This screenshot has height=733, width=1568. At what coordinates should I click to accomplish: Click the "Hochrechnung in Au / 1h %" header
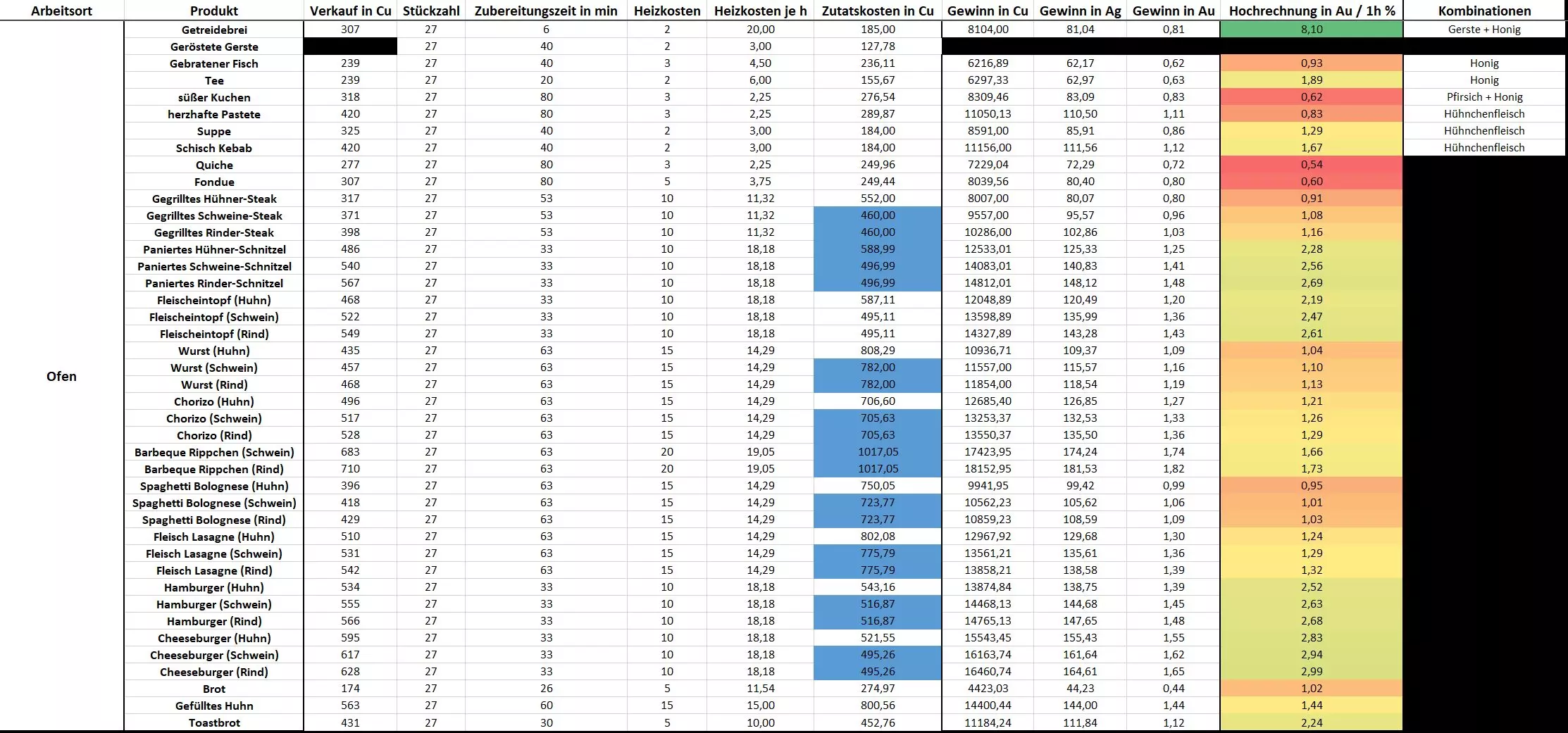(x=1312, y=11)
